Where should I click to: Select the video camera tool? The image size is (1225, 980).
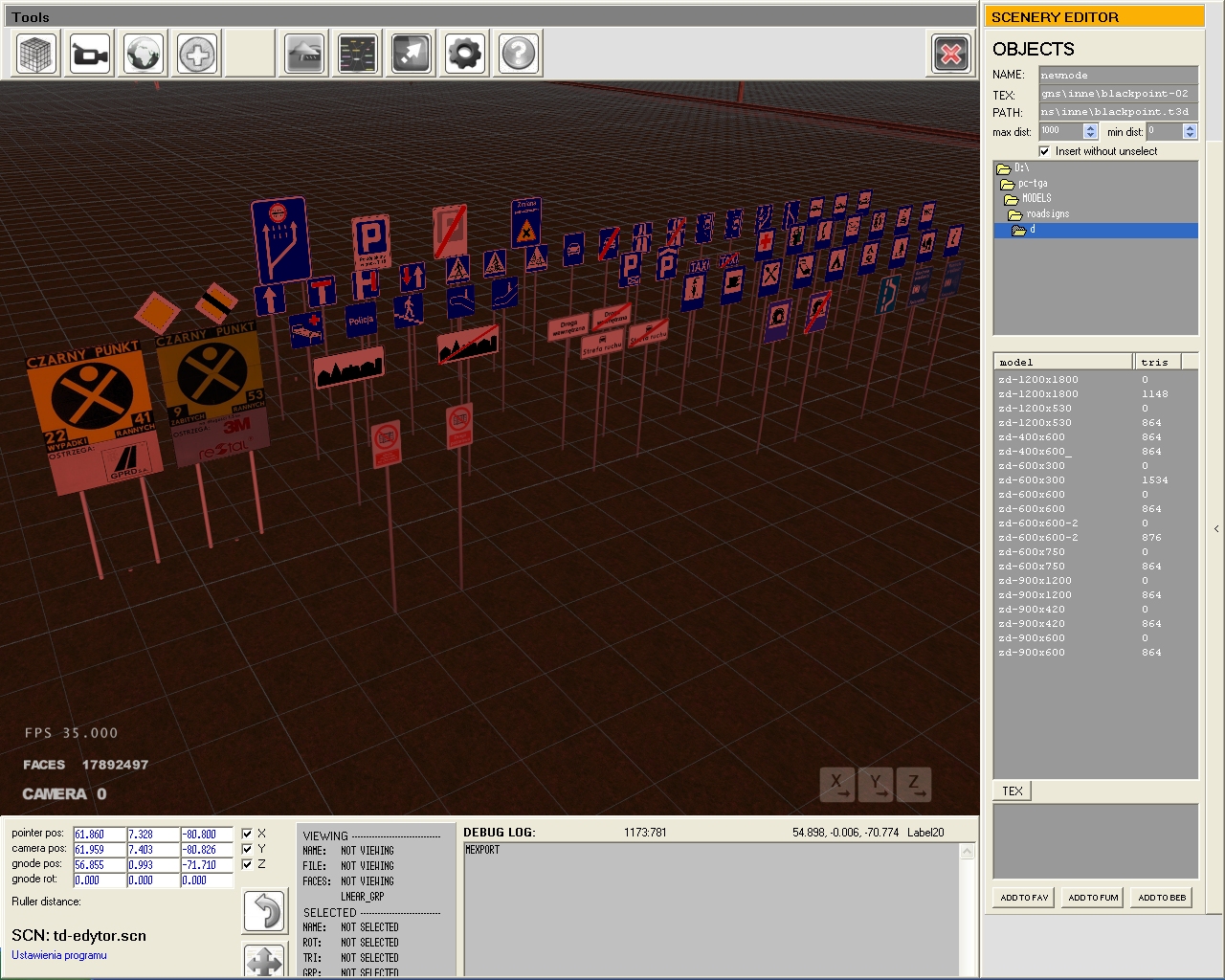point(91,54)
